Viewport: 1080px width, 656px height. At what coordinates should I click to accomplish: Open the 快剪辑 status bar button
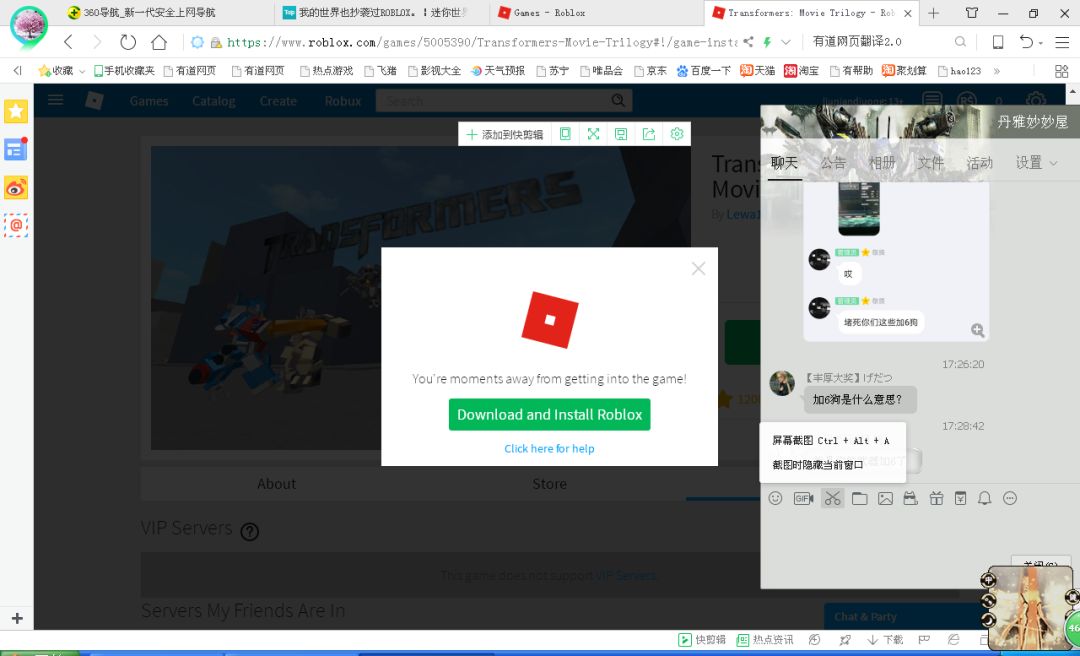coord(702,640)
